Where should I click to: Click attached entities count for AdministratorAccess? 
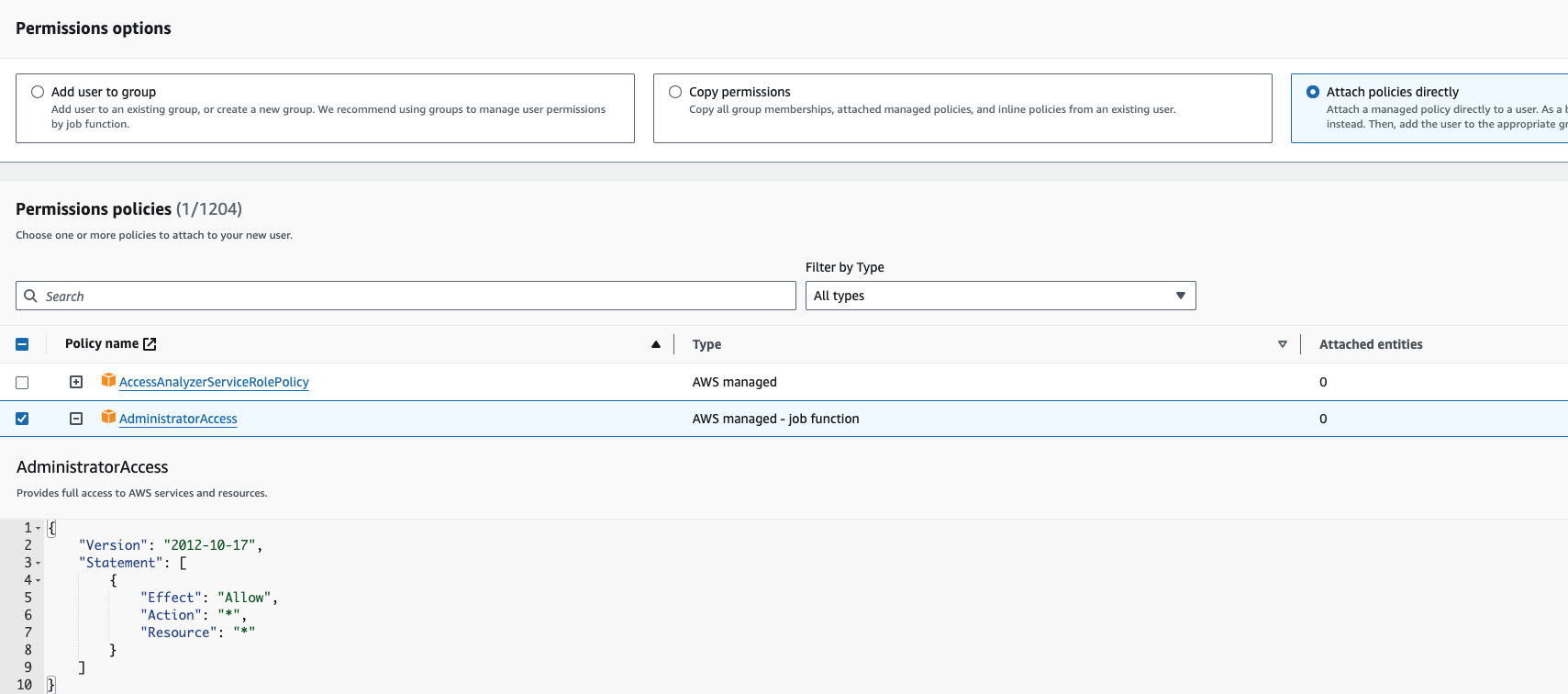coord(1323,419)
